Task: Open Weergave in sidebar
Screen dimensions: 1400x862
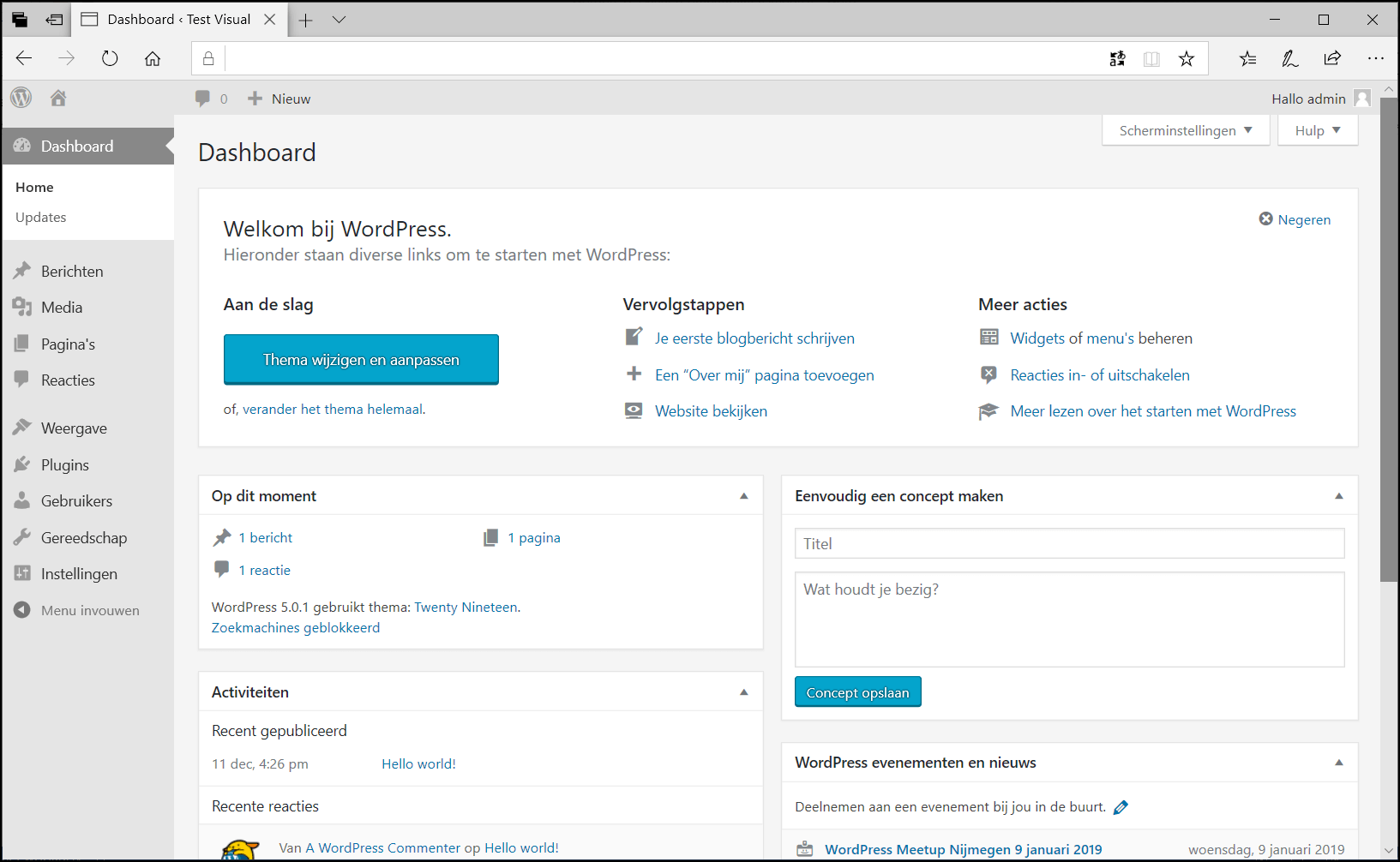Action: click(87, 428)
